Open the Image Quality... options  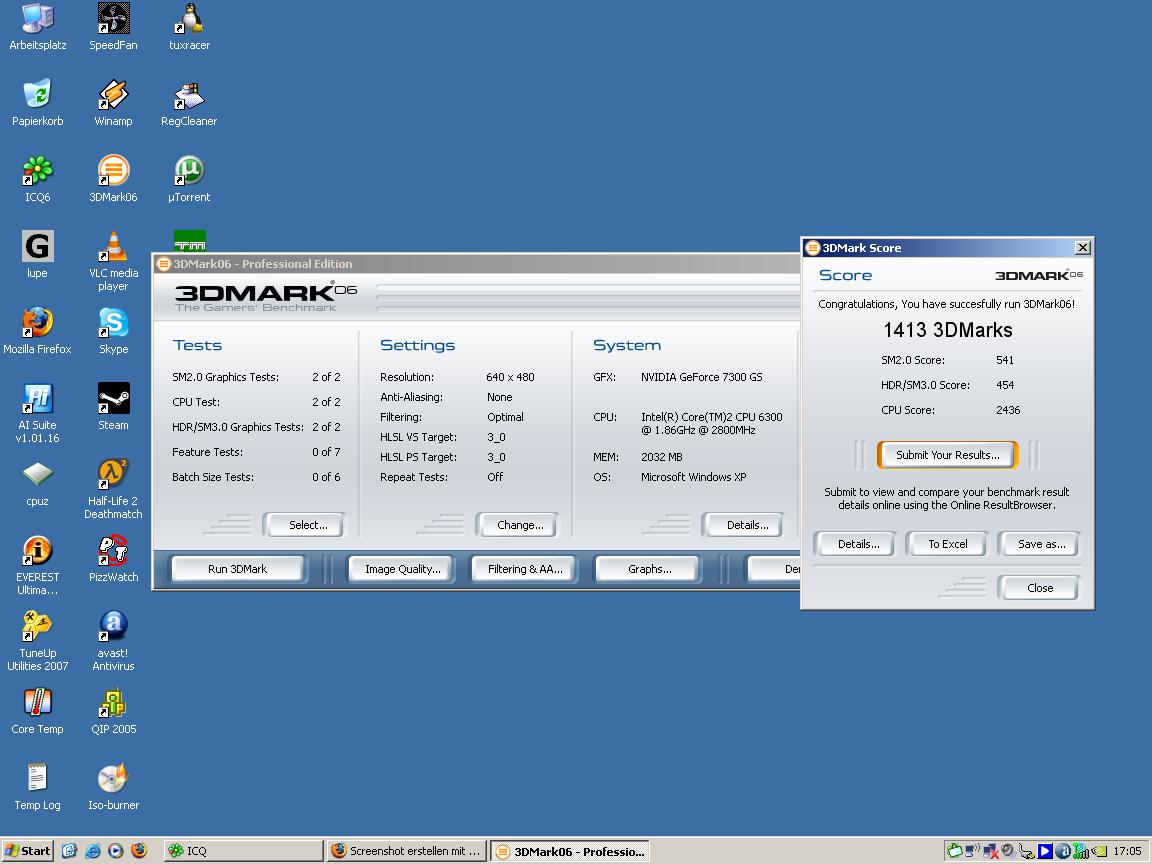[x=402, y=569]
